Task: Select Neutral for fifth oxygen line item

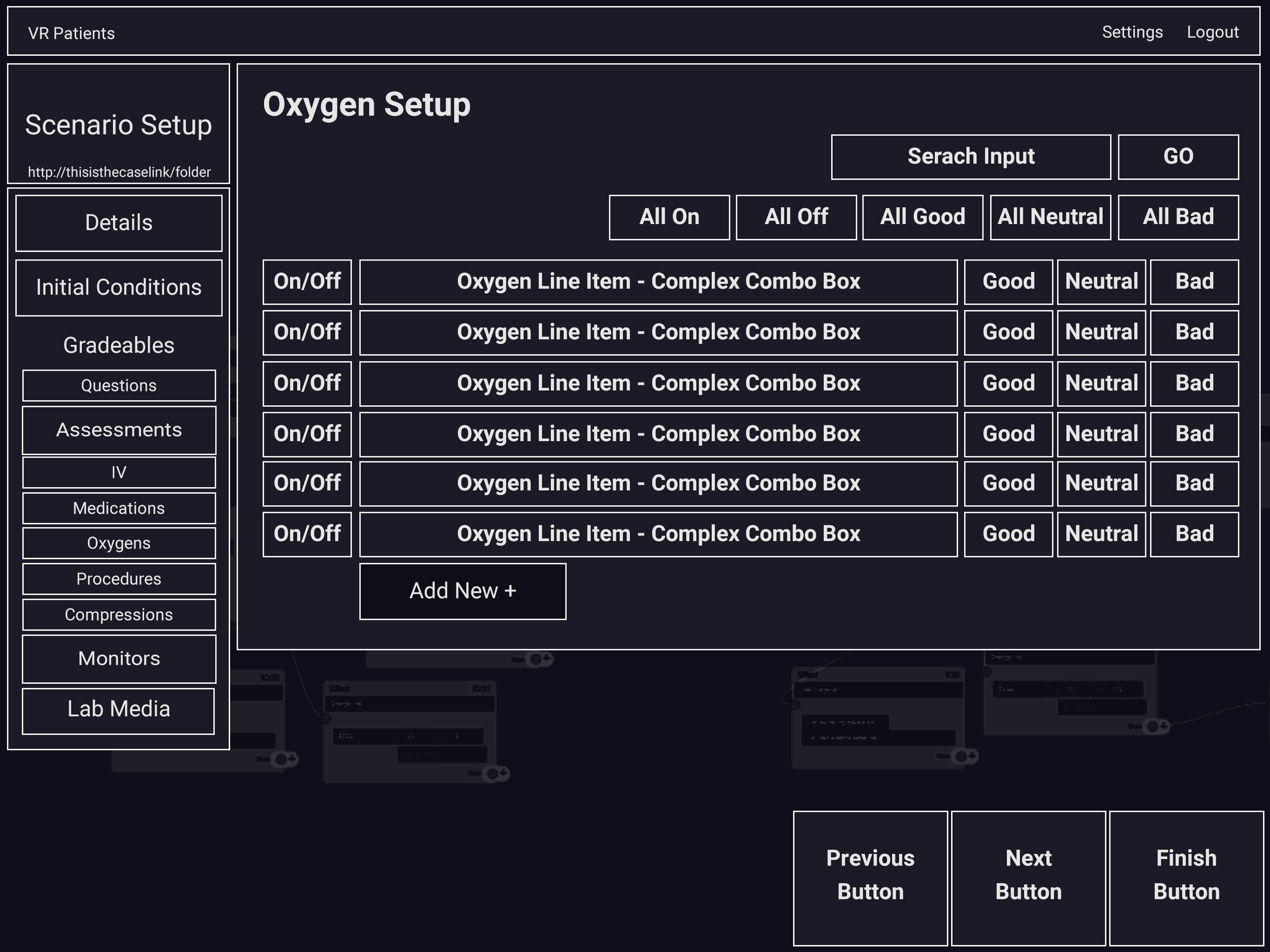Action: pyautogui.click(x=1101, y=484)
